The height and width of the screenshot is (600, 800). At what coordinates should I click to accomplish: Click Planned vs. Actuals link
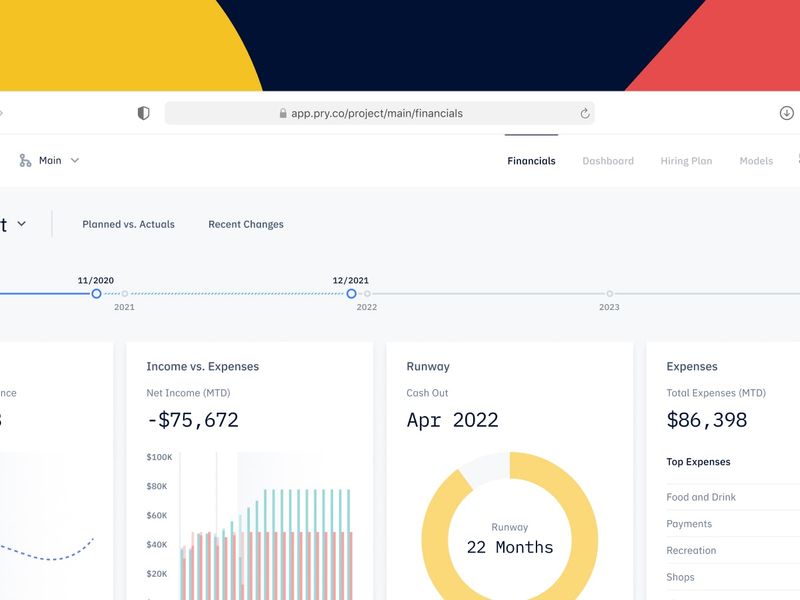coord(128,225)
